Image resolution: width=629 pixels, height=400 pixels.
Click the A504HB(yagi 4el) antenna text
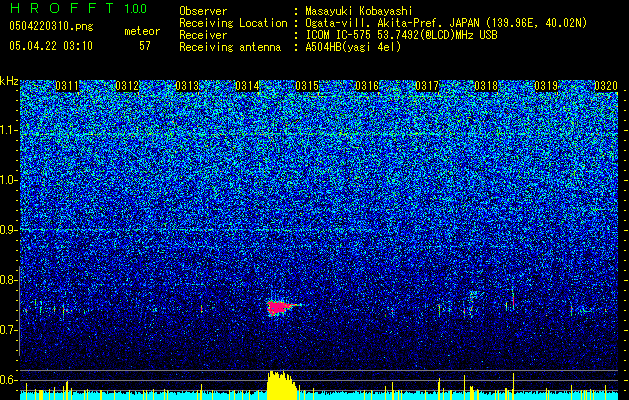pos(353,47)
